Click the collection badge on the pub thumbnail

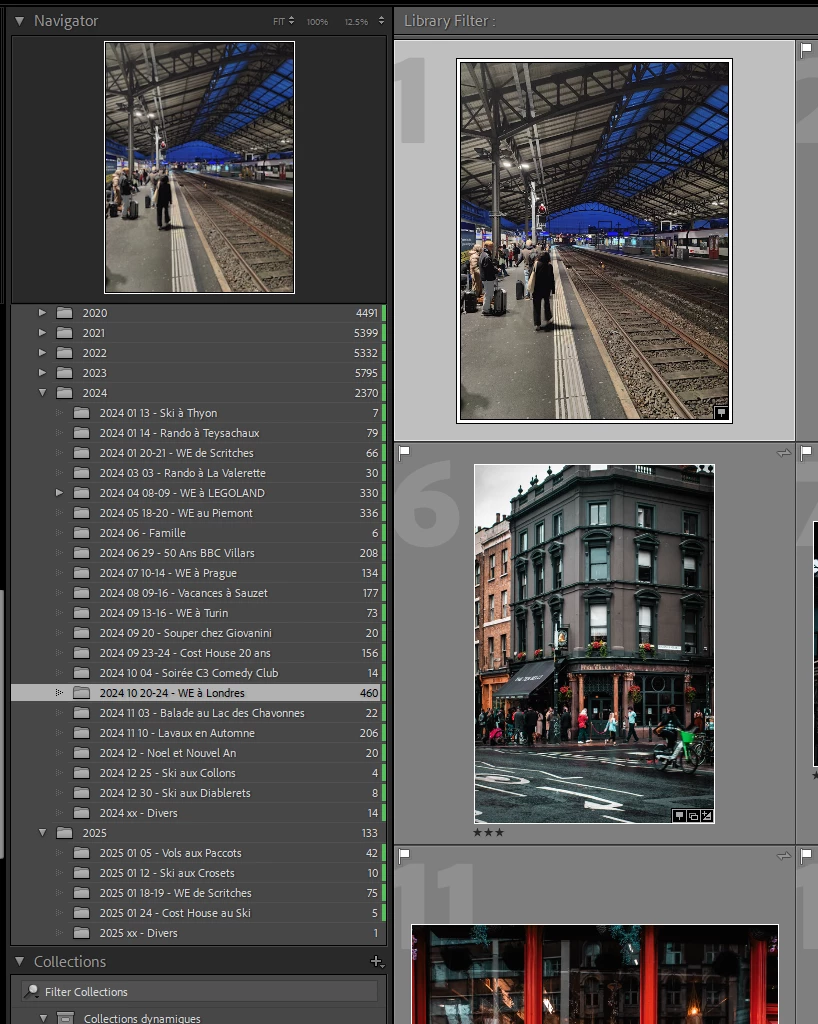tap(693, 816)
